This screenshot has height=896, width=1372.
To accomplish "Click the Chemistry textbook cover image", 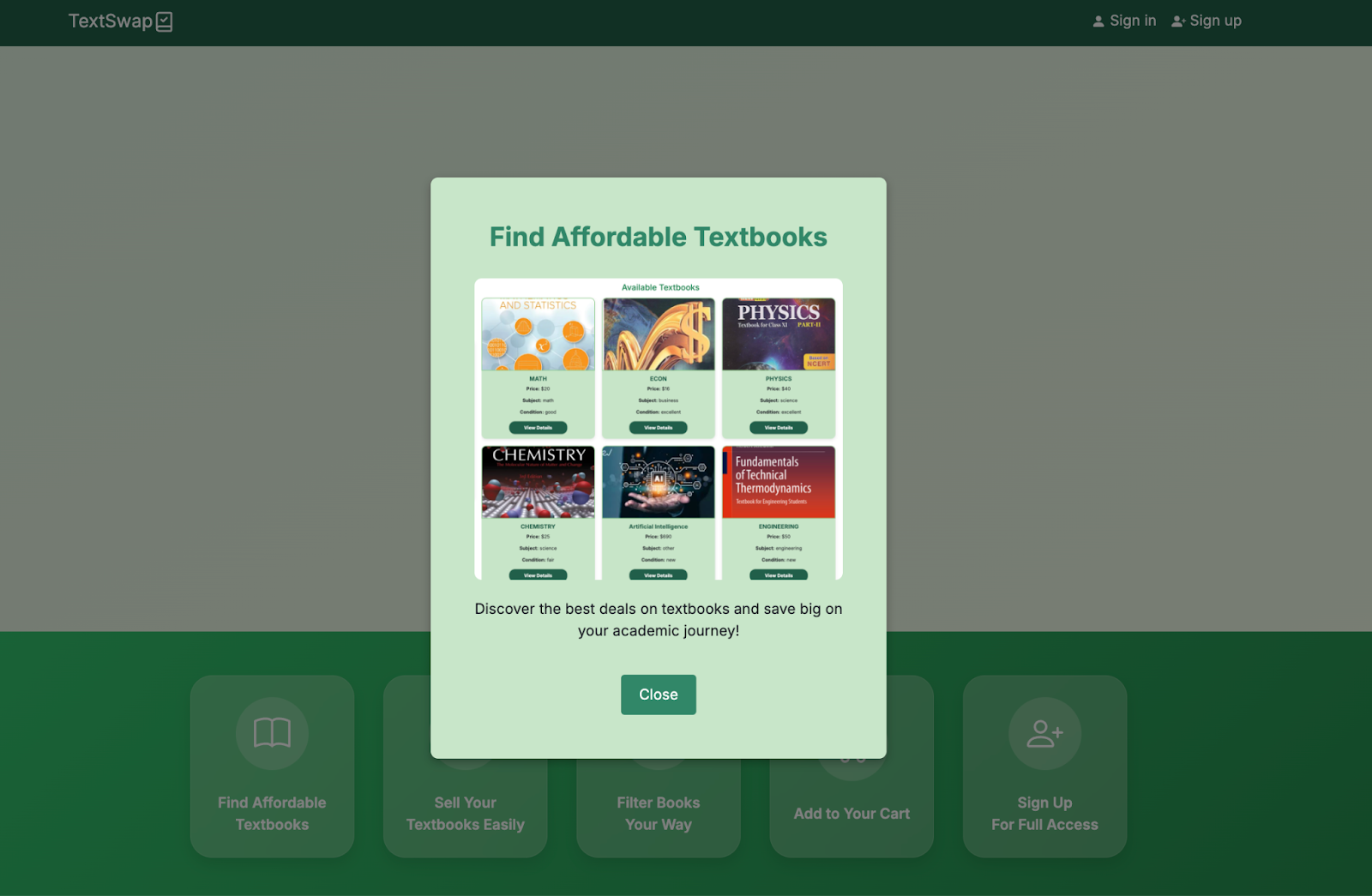I will tap(538, 482).
